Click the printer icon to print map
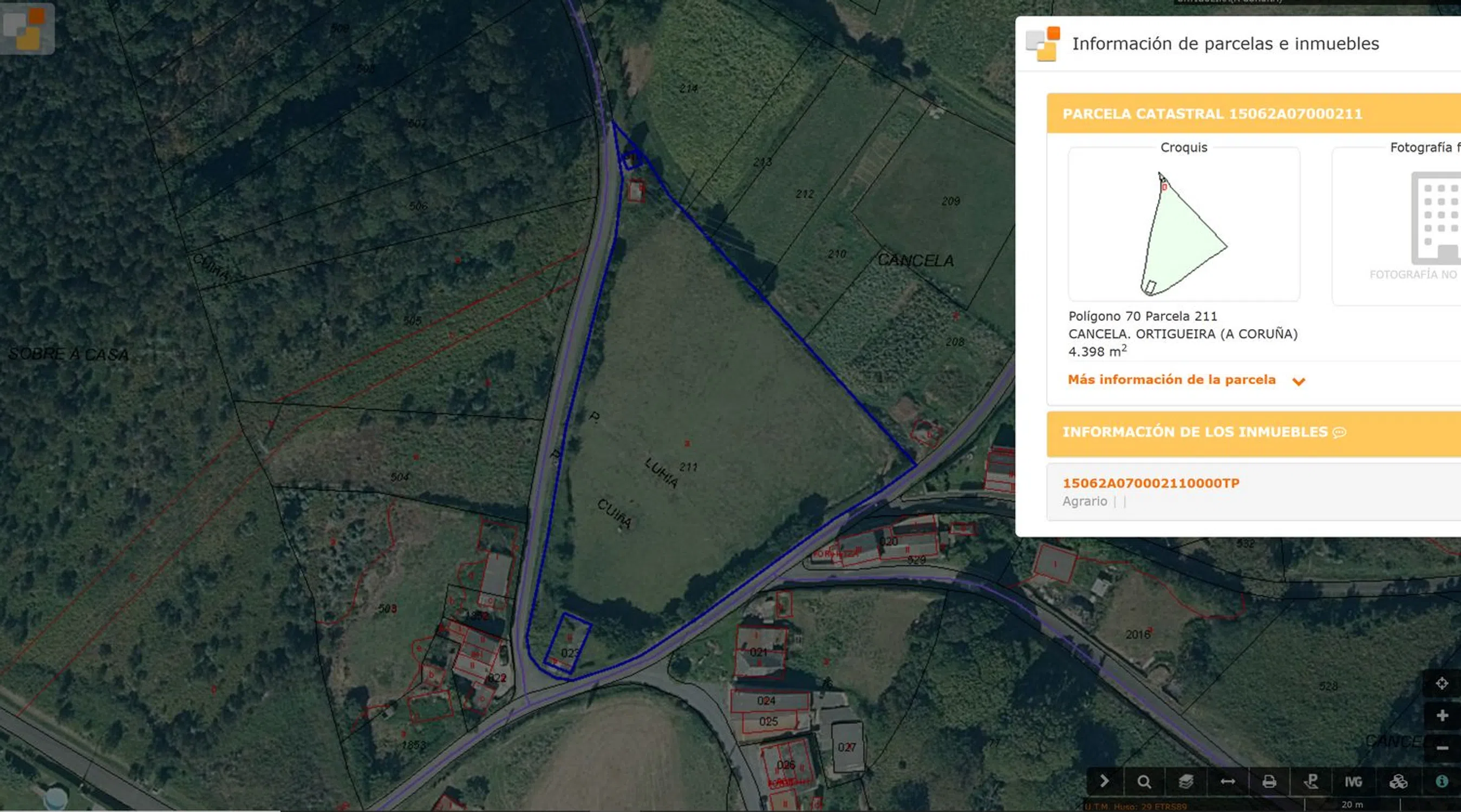1461x812 pixels. (1269, 782)
